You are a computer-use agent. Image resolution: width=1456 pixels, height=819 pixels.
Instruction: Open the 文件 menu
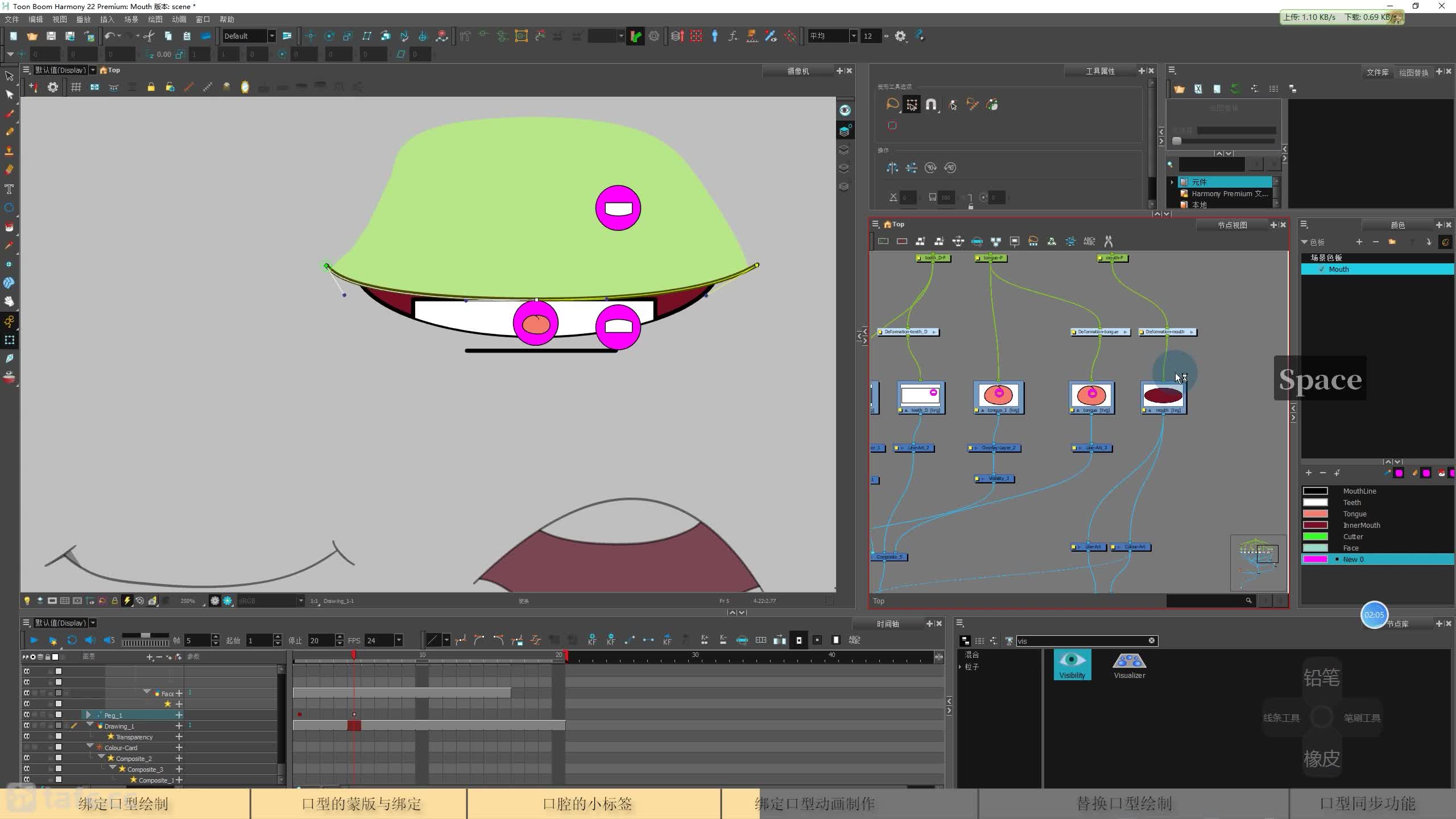[12, 19]
